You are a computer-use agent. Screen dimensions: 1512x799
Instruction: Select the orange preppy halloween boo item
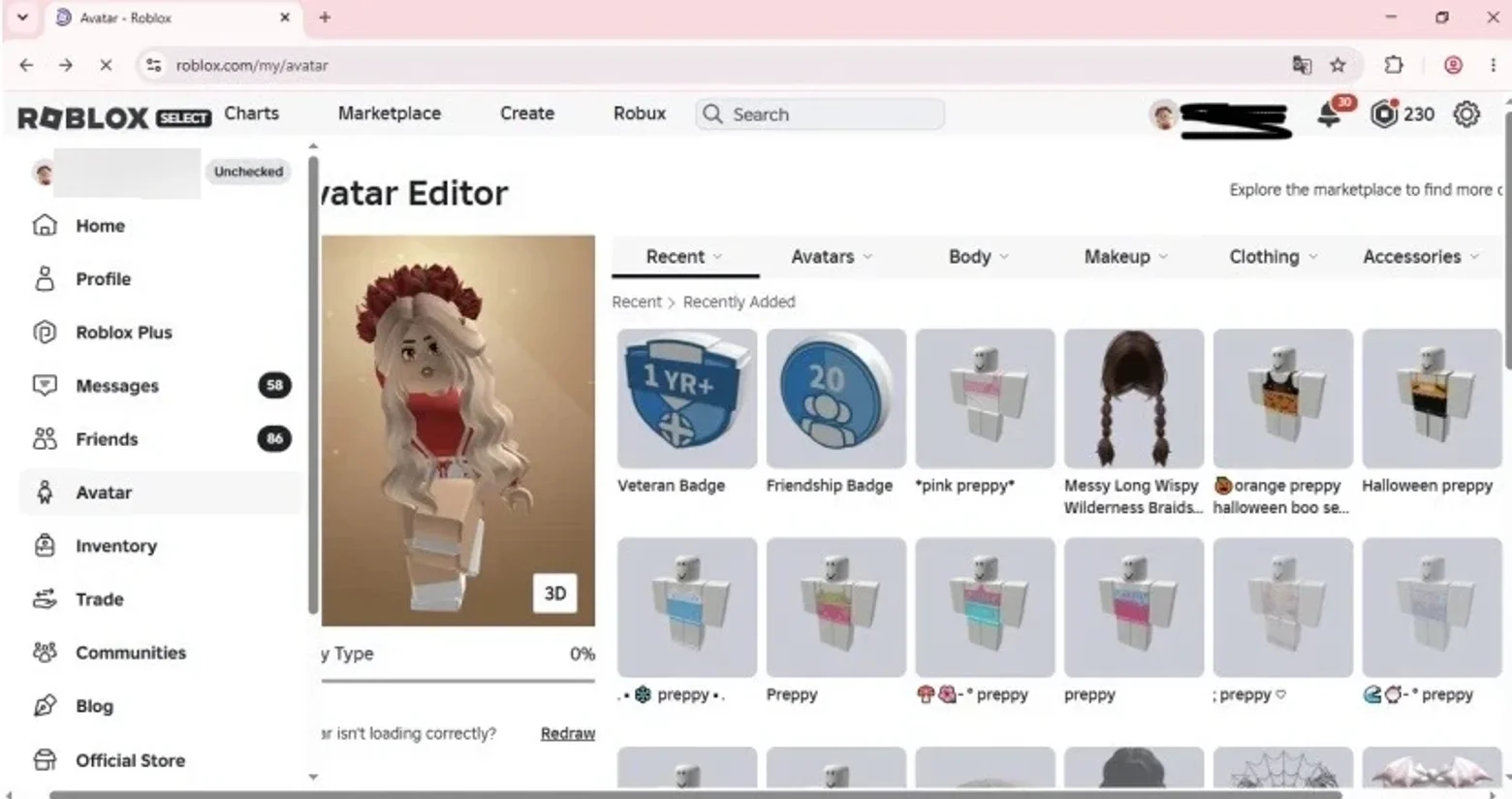[1283, 423]
